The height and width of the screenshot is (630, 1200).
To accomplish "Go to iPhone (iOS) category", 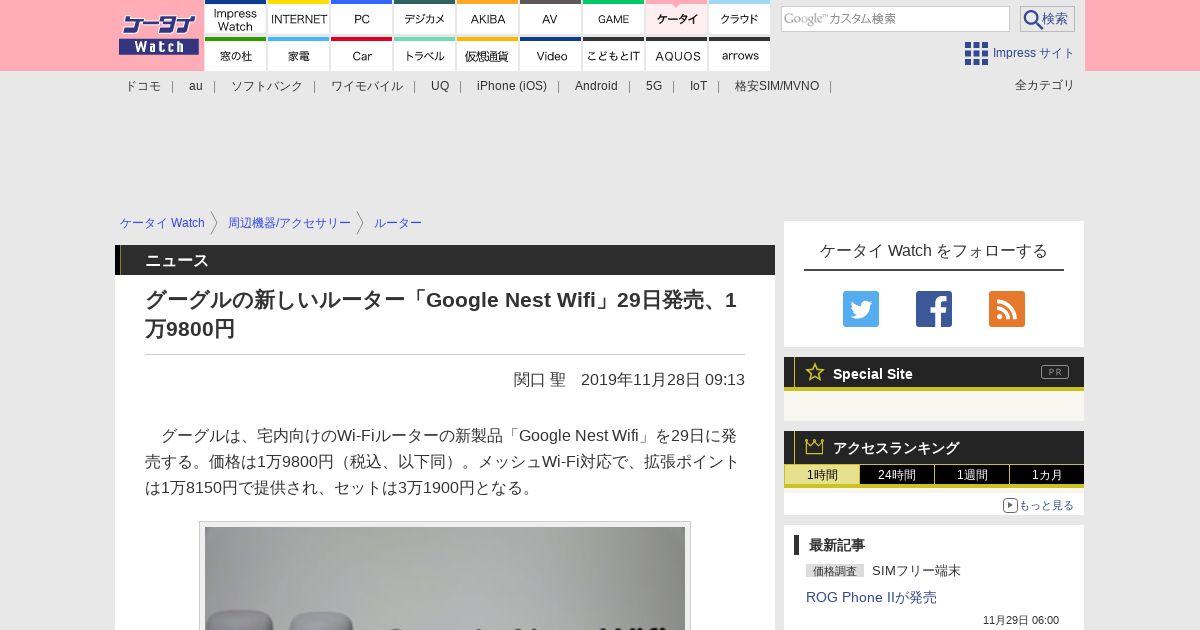I will (x=512, y=86).
